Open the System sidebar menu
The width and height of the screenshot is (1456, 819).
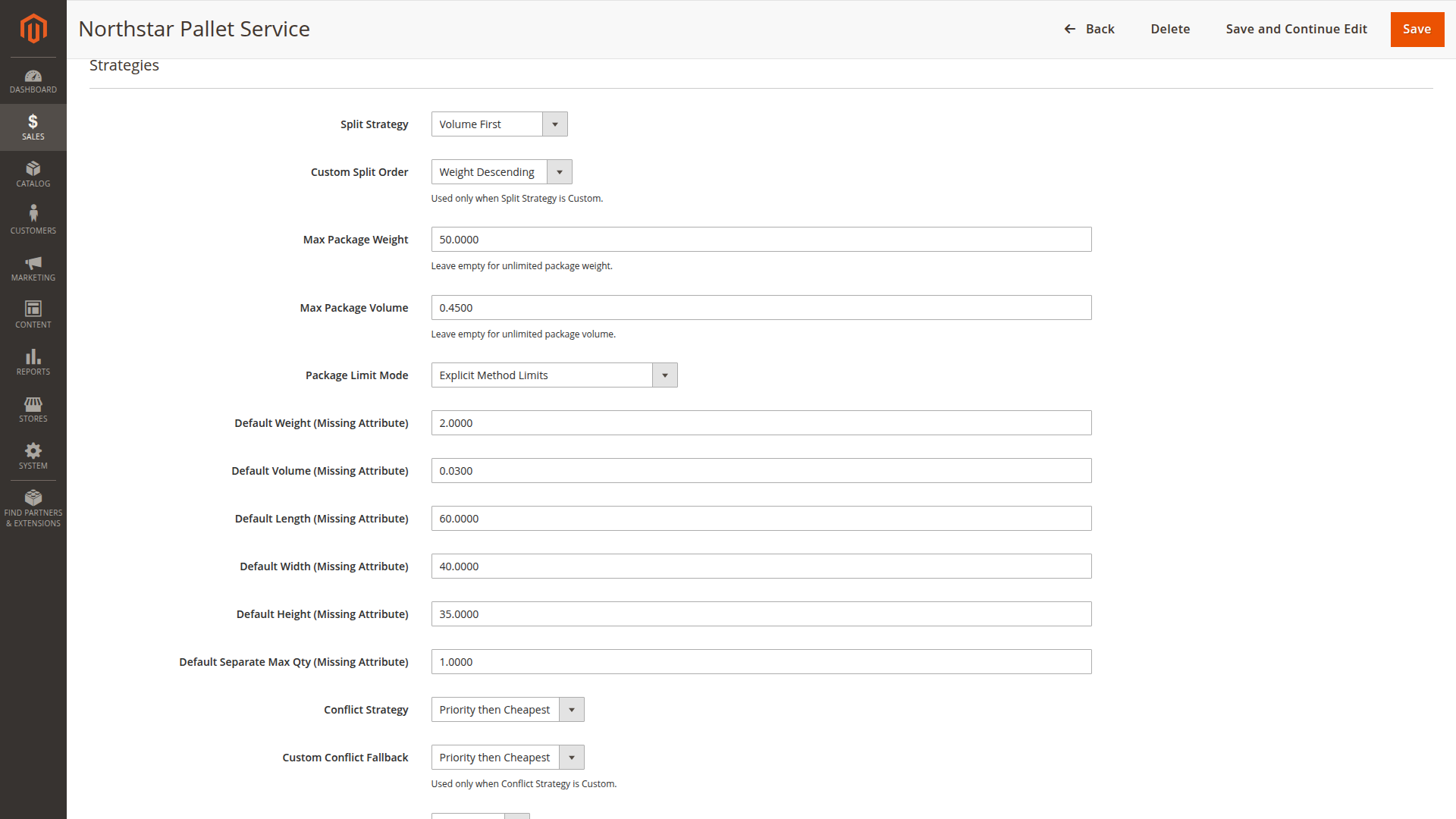[x=33, y=456]
